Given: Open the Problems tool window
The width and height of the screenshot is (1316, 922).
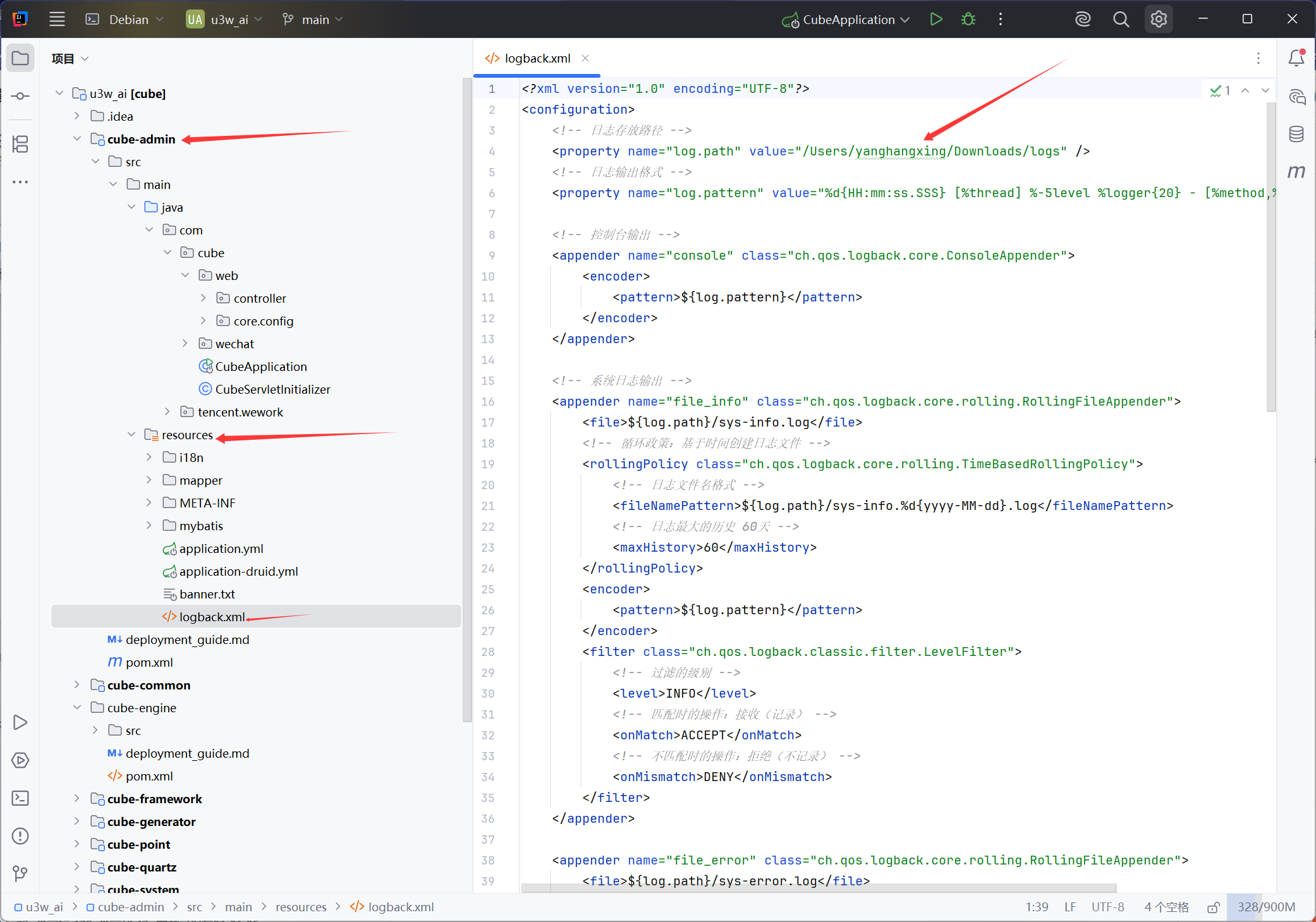Looking at the screenshot, I should pos(20,836).
